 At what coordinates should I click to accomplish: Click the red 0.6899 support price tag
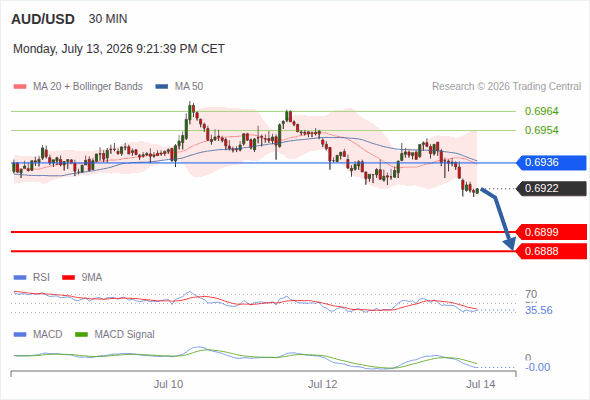point(551,232)
